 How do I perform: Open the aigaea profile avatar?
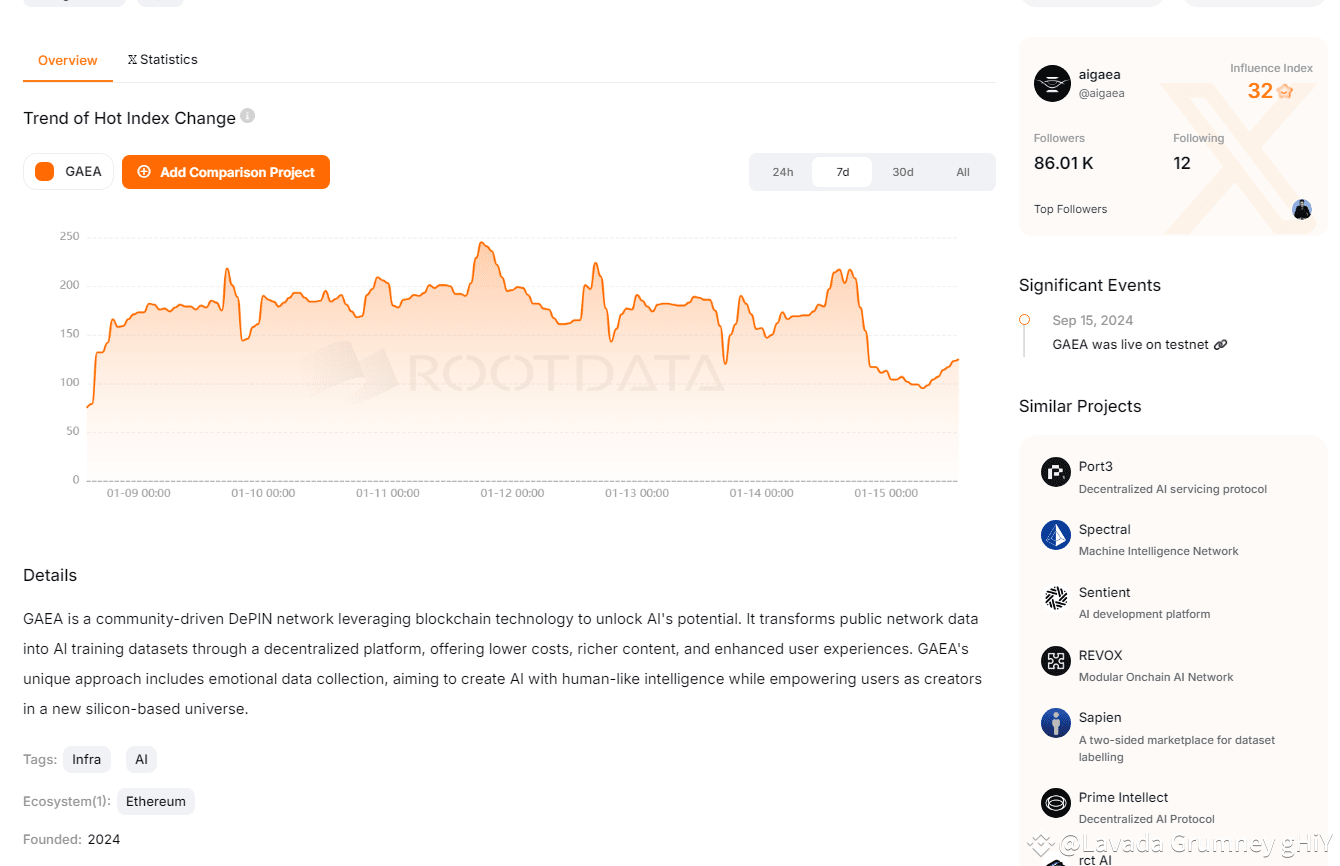1052,83
